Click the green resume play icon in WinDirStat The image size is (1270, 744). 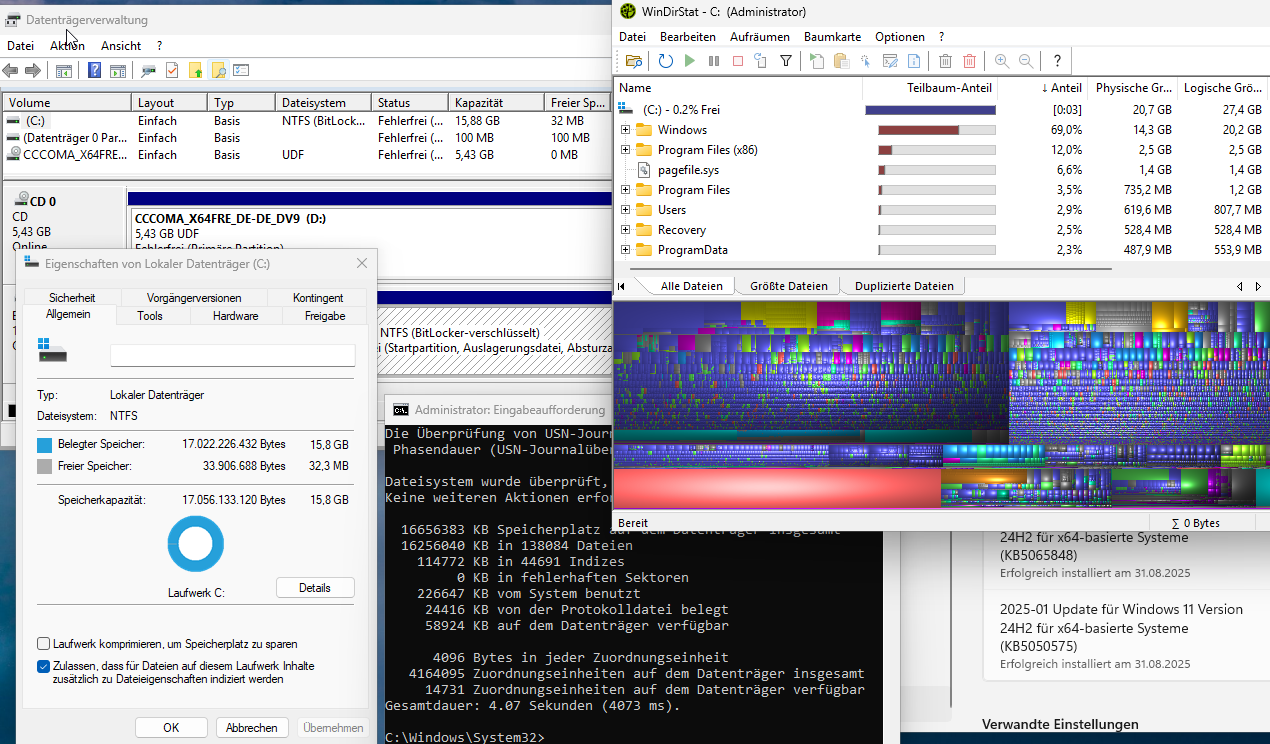point(690,61)
